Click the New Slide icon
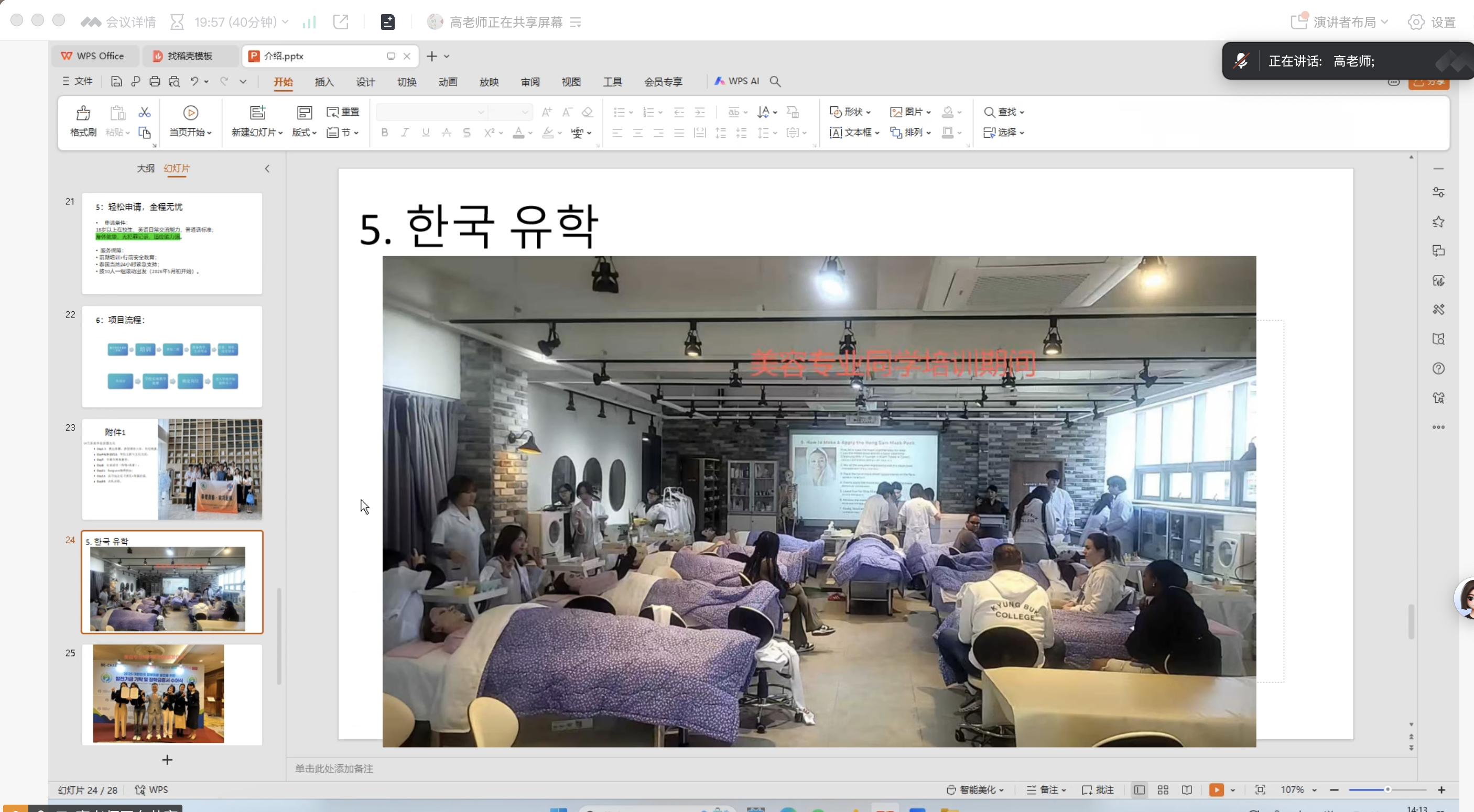 coord(257,113)
